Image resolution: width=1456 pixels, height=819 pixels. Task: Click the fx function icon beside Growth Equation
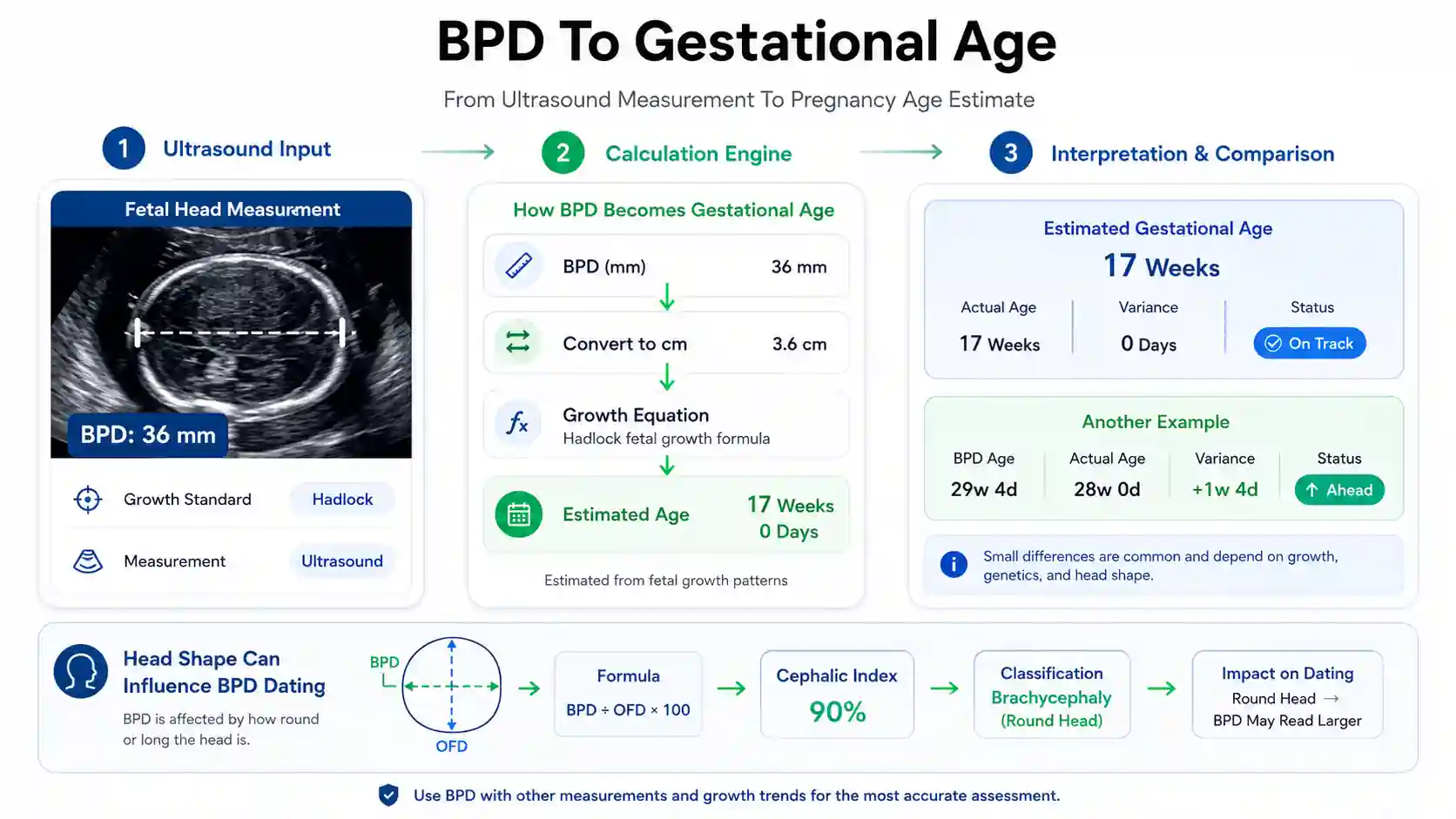point(518,424)
